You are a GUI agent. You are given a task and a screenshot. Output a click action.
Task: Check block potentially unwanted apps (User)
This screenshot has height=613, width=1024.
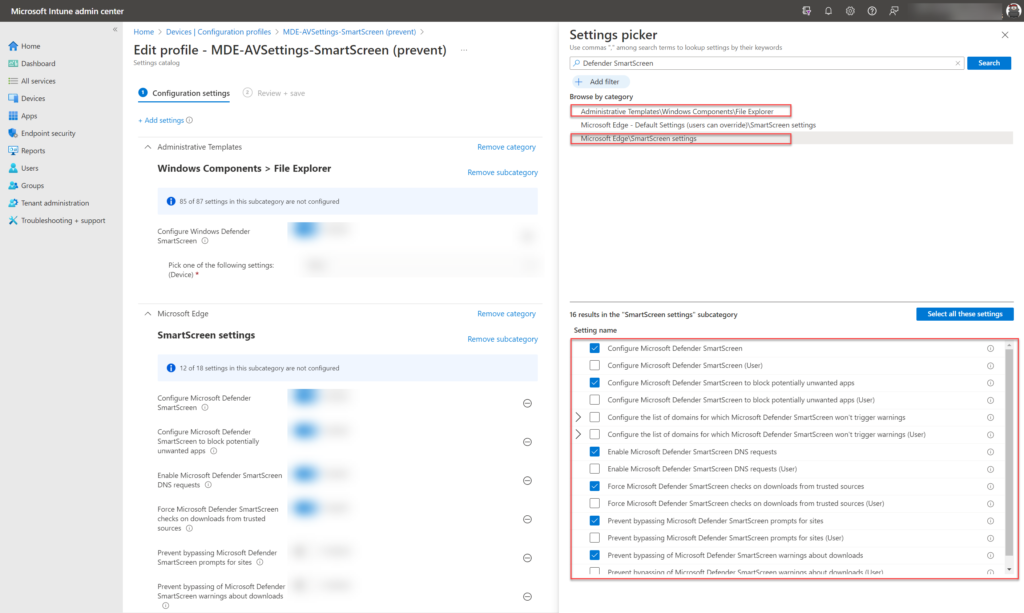[594, 400]
